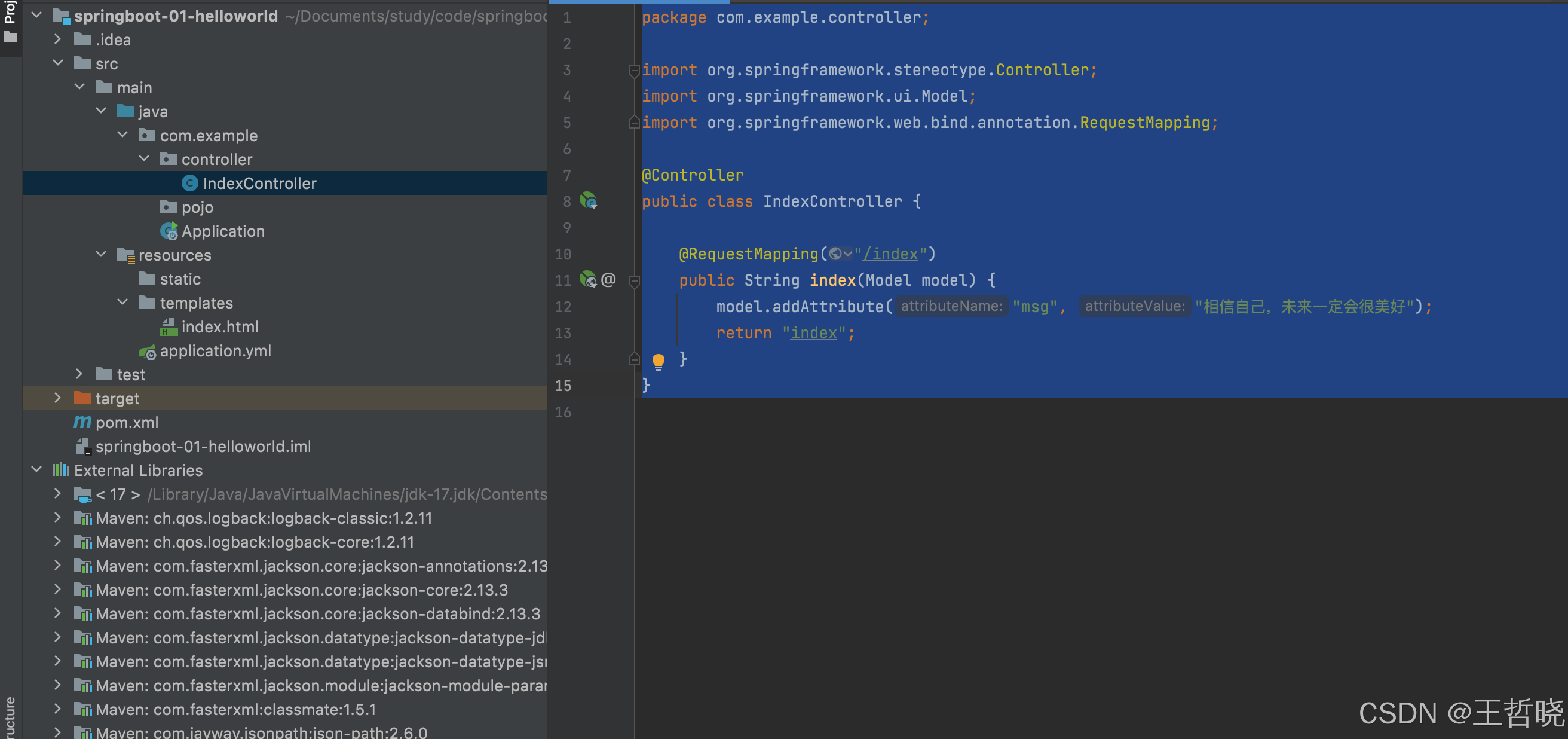Select IndexController in project tree

[x=259, y=184]
